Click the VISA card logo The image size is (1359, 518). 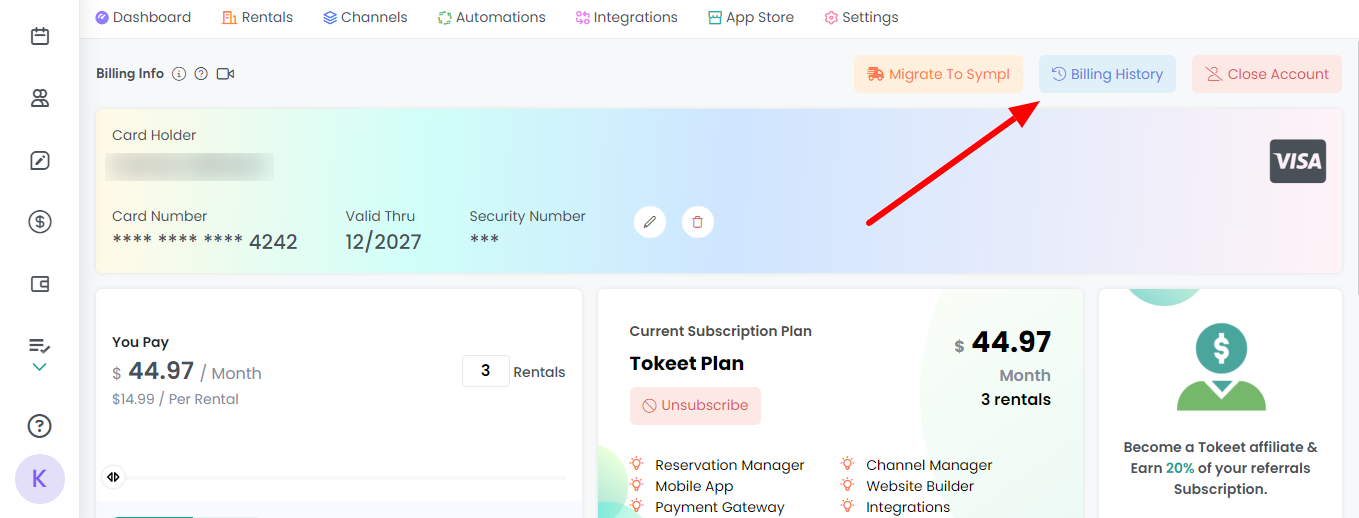point(1298,161)
